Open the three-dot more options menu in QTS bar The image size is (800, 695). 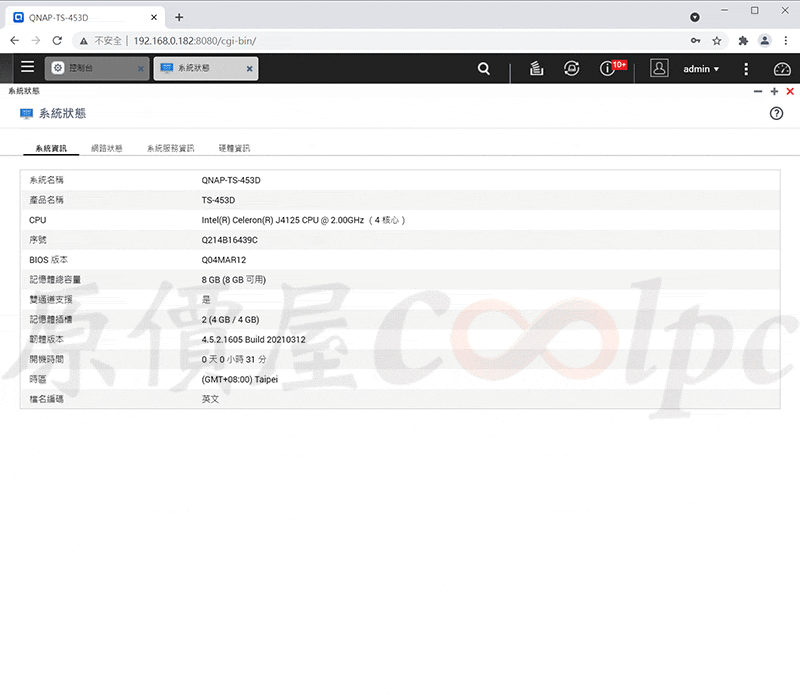(746, 69)
